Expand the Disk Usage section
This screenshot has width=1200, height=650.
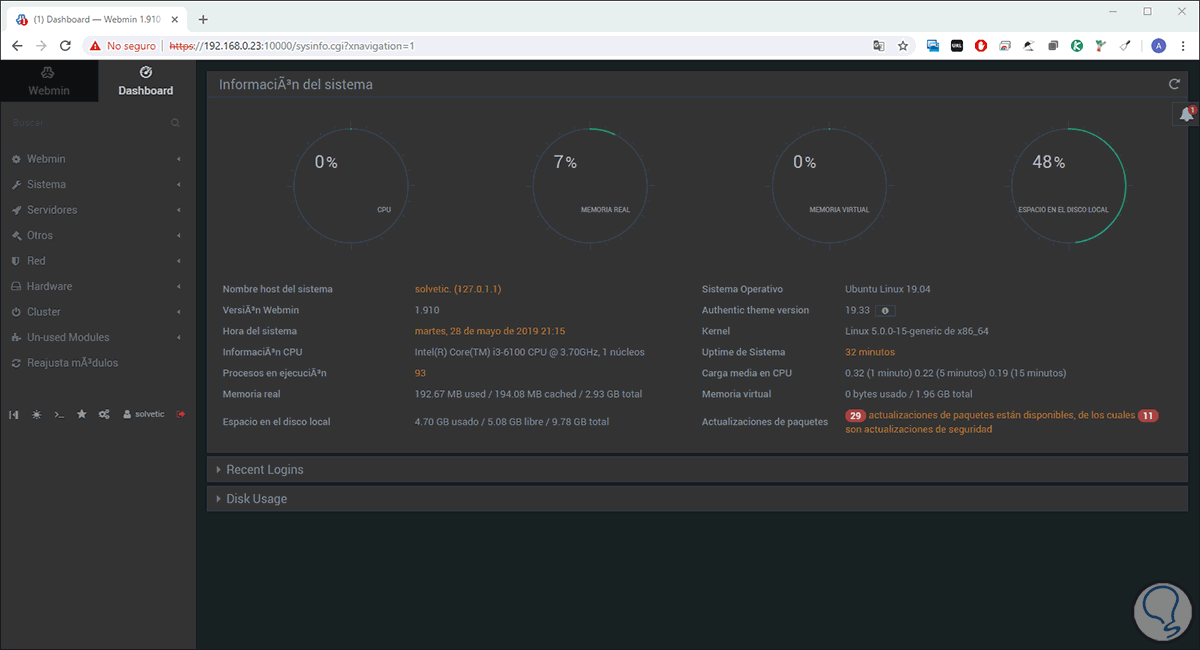click(697, 498)
